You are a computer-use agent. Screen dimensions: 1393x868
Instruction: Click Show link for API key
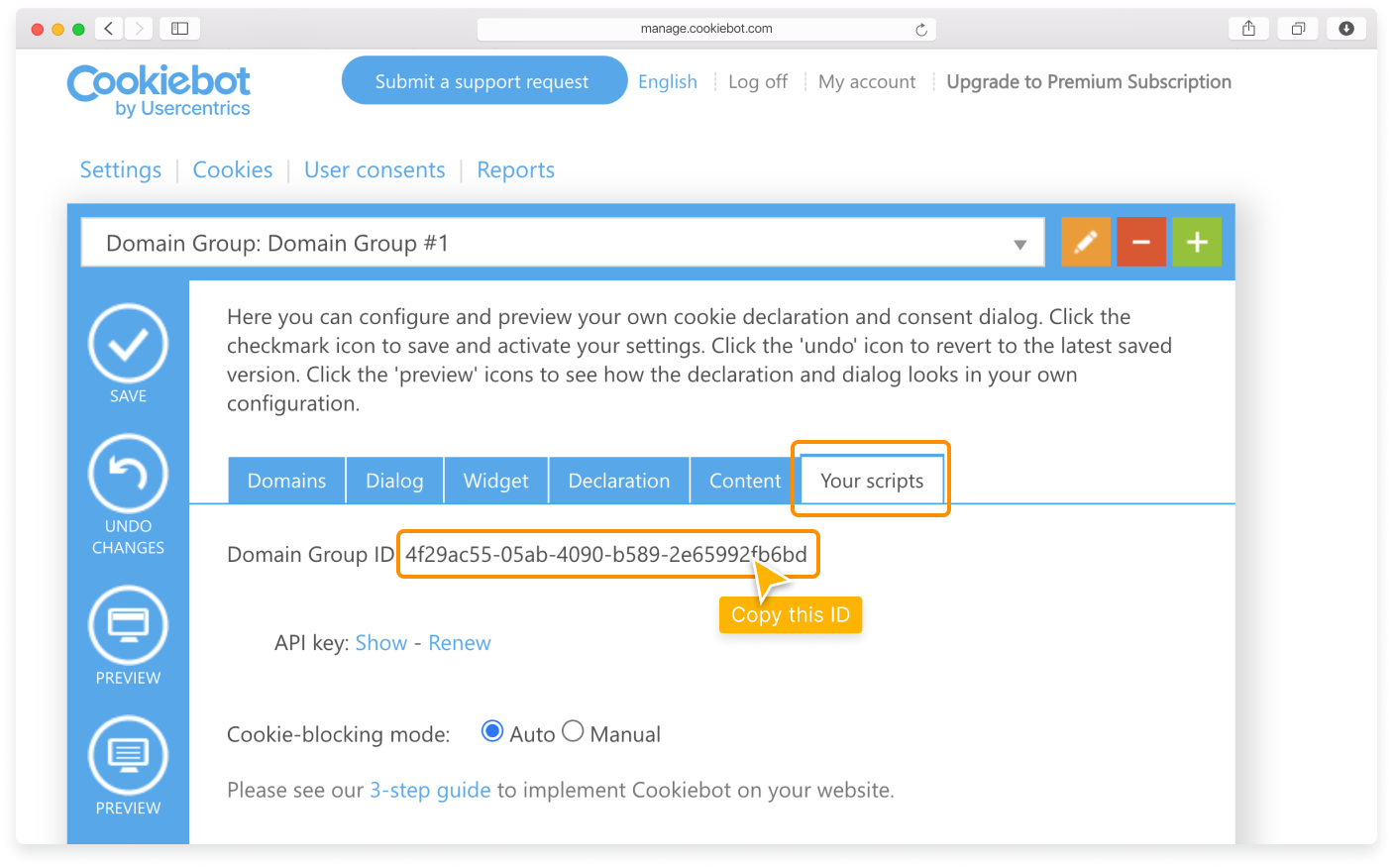pos(380,643)
